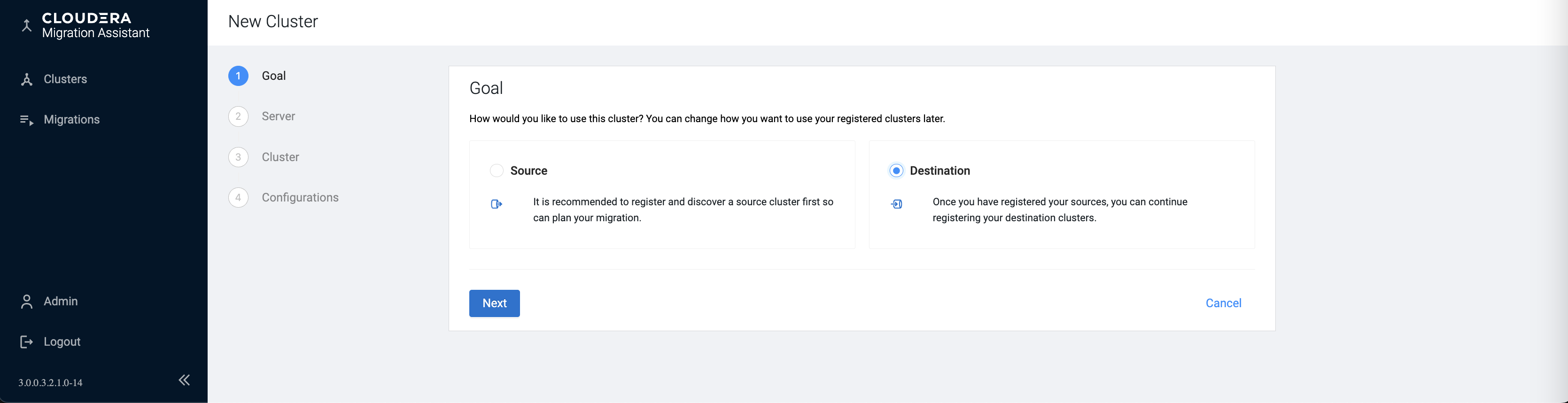Collapse the sidebar with double chevron
Viewport: 1568px width, 403px height.
tap(184, 380)
